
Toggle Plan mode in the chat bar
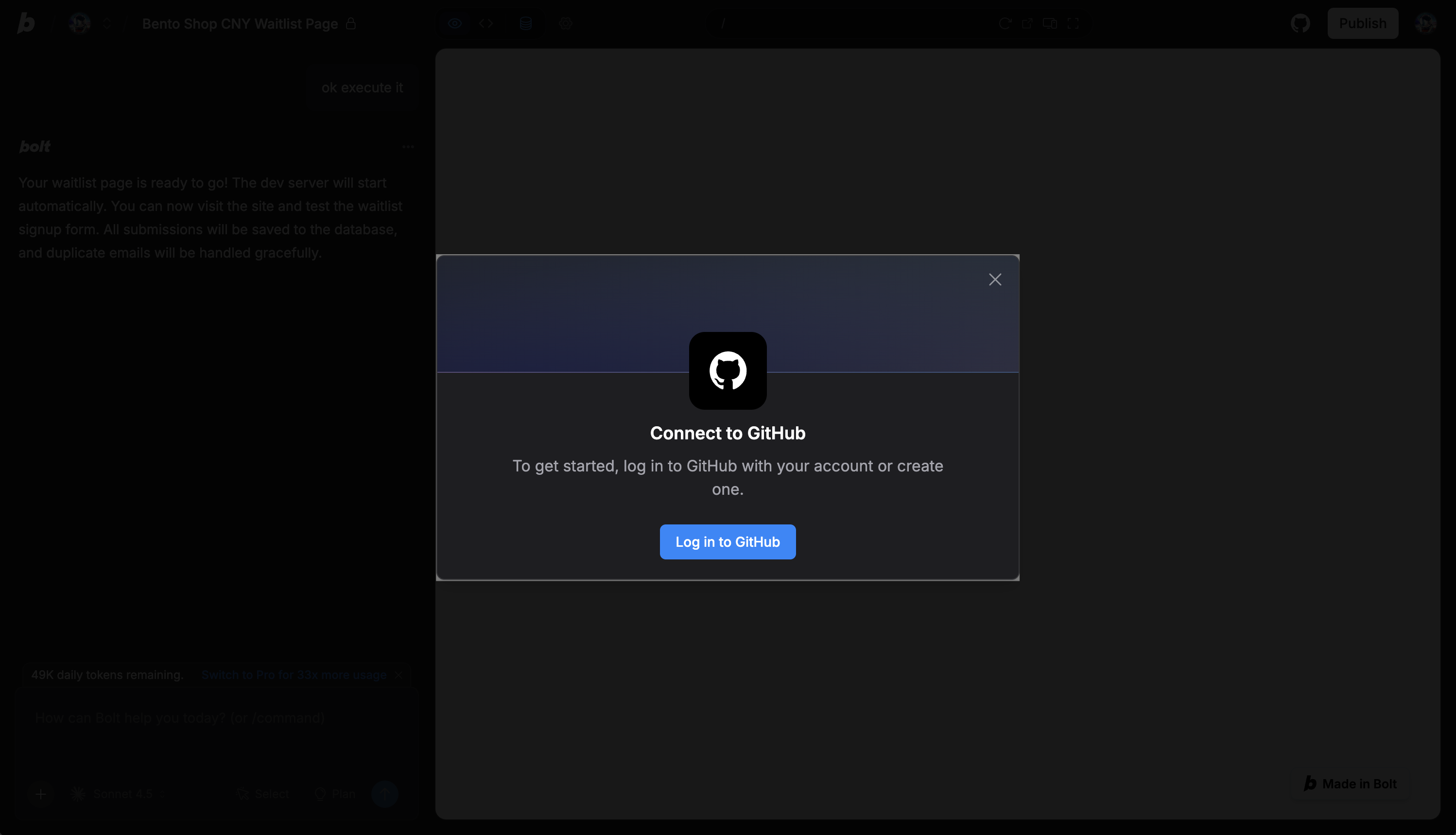pos(335,794)
